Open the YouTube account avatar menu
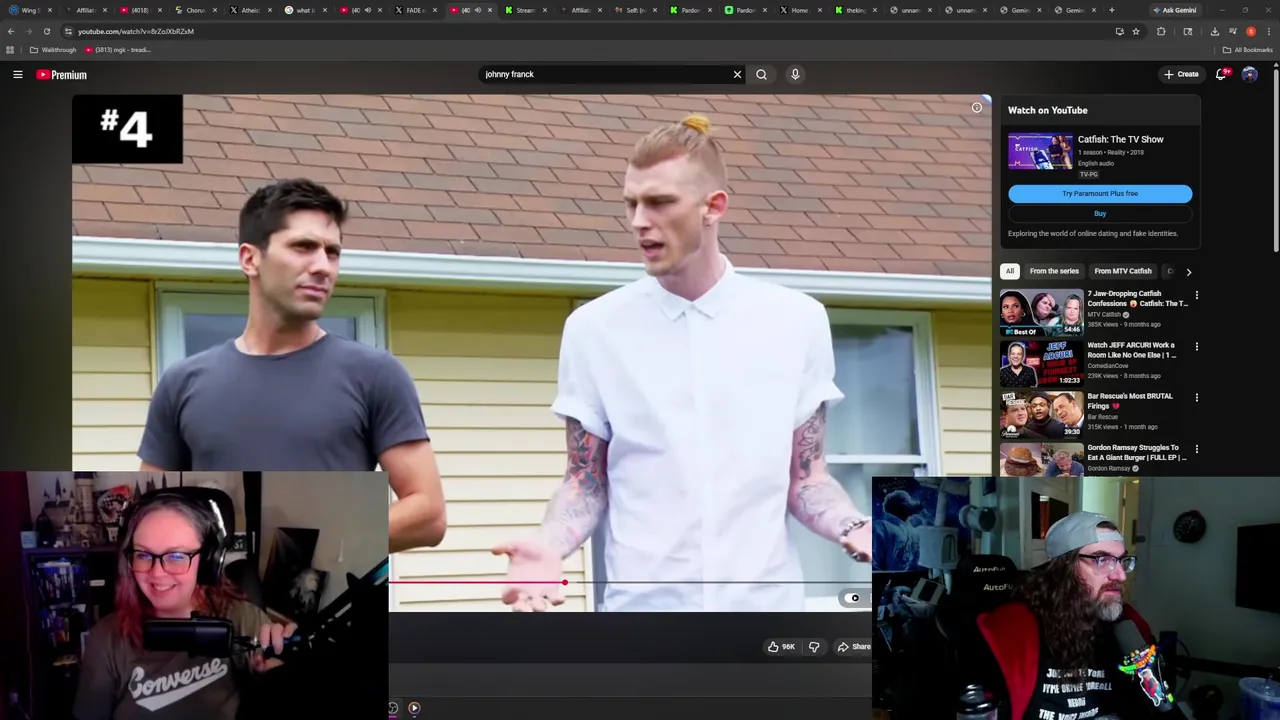1280x720 pixels. coord(1249,74)
